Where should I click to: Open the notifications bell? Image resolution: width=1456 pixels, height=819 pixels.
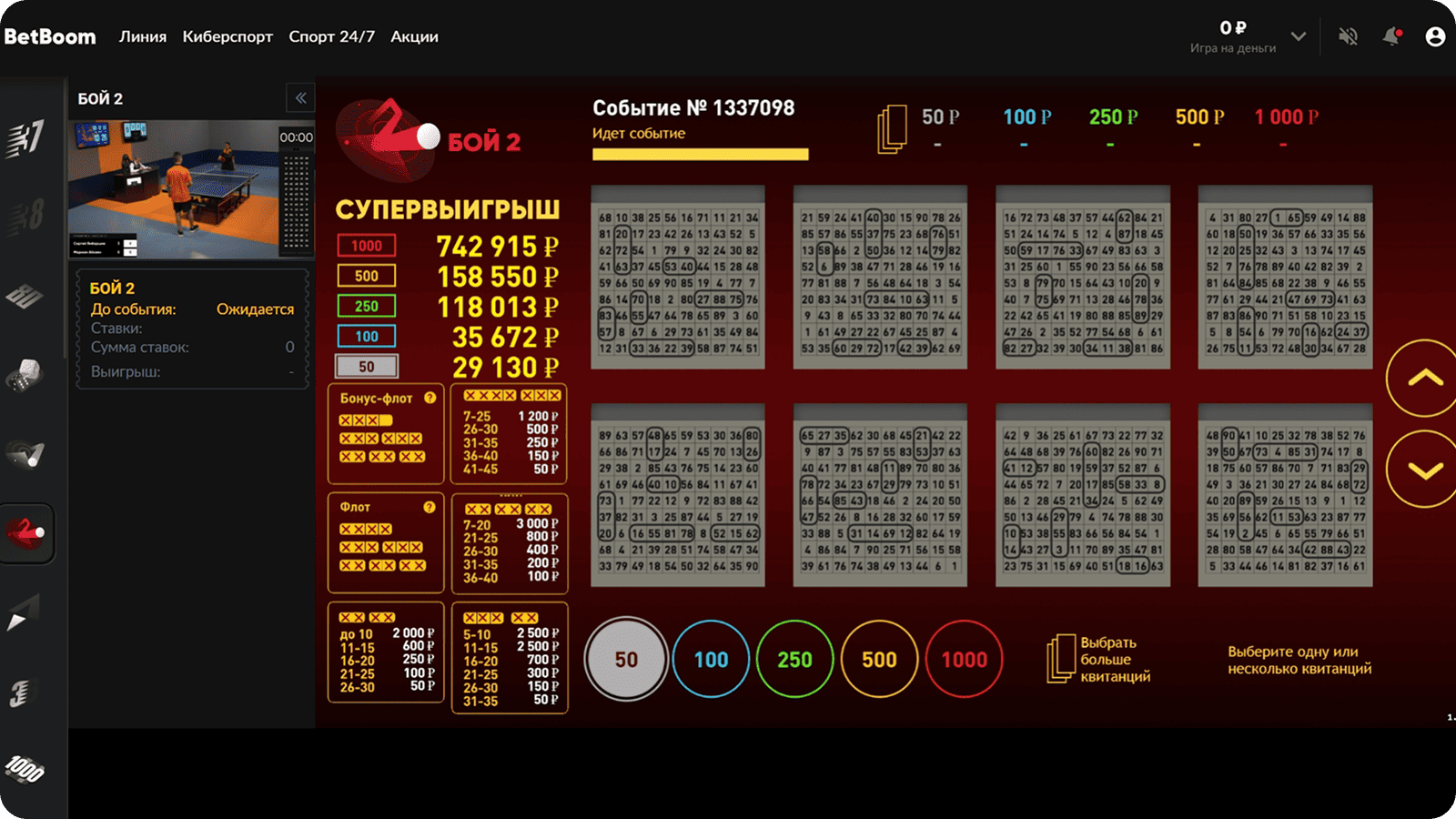pyautogui.click(x=1391, y=36)
